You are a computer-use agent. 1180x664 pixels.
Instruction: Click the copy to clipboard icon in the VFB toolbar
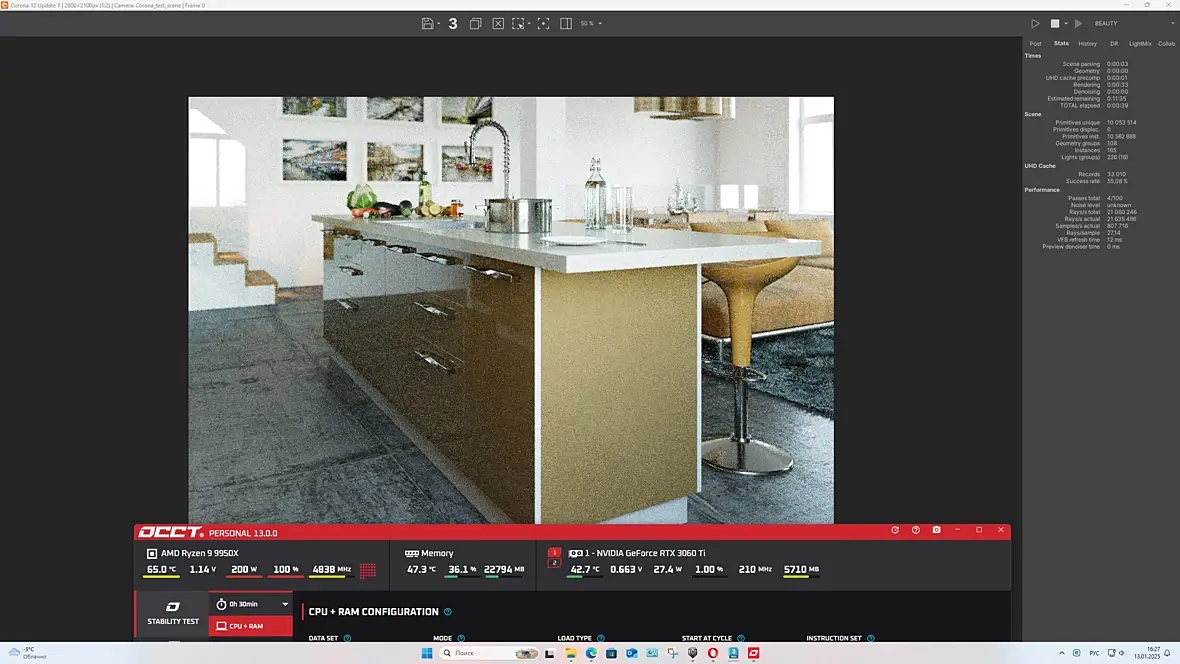(476, 23)
